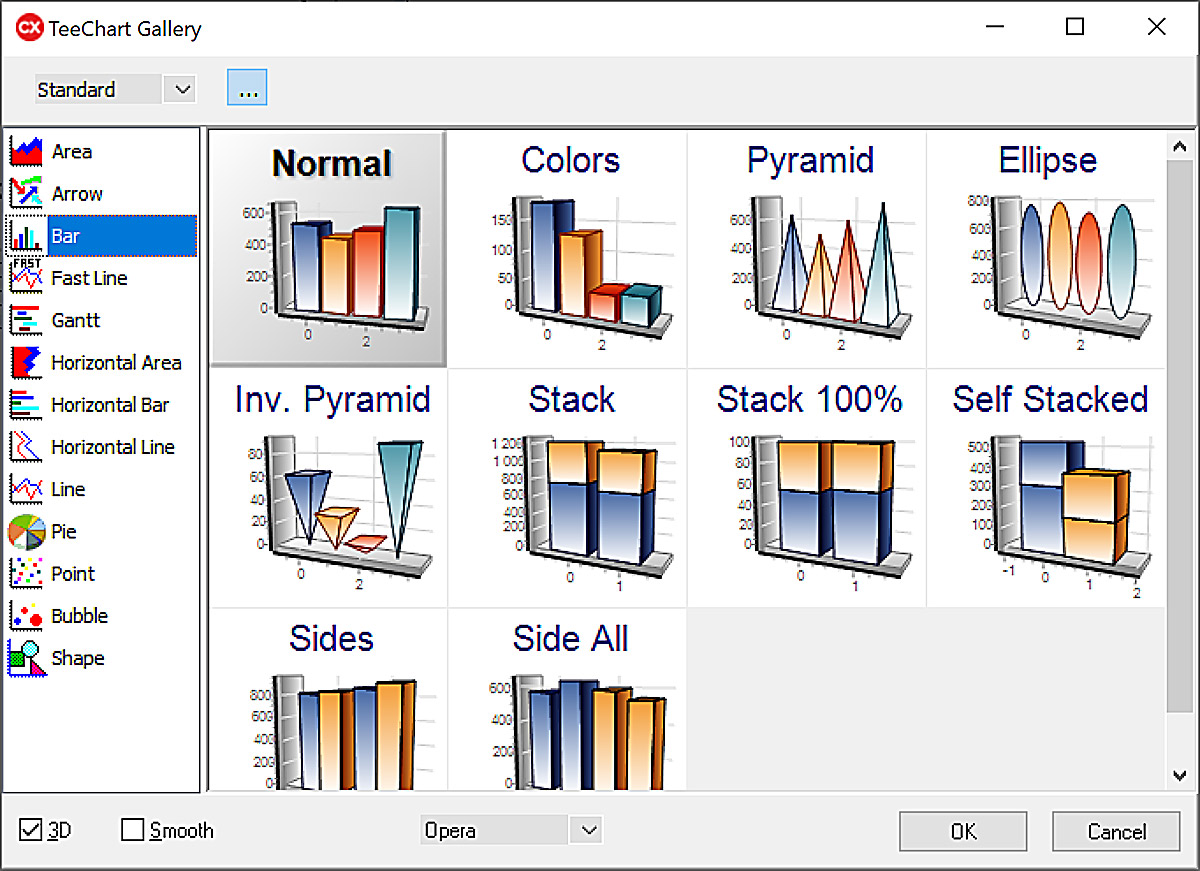Viewport: 1200px width, 871px height.
Task: Select the Line label in series list
Action: click(x=68, y=489)
